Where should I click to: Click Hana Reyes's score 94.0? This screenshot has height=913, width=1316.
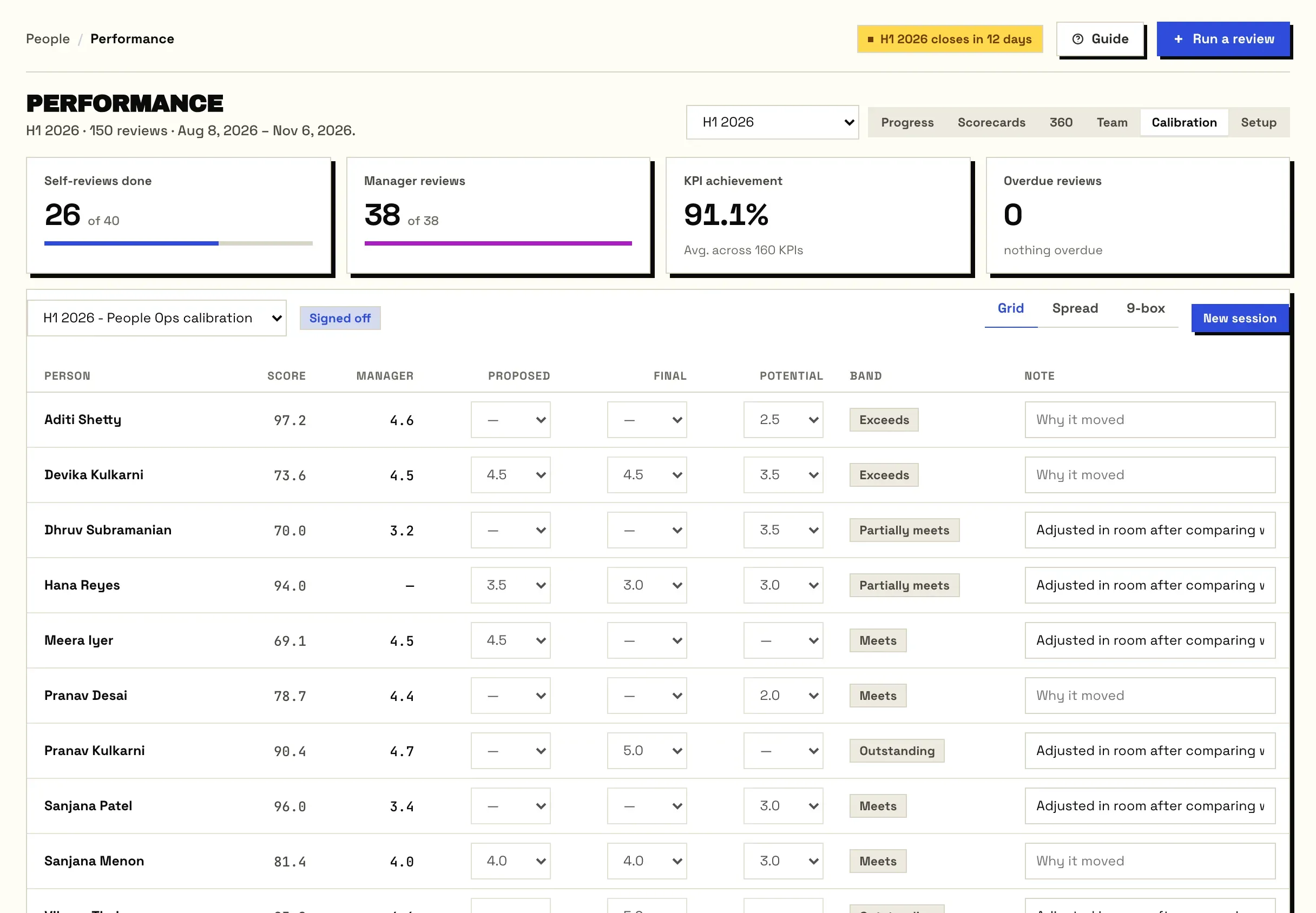(289, 586)
